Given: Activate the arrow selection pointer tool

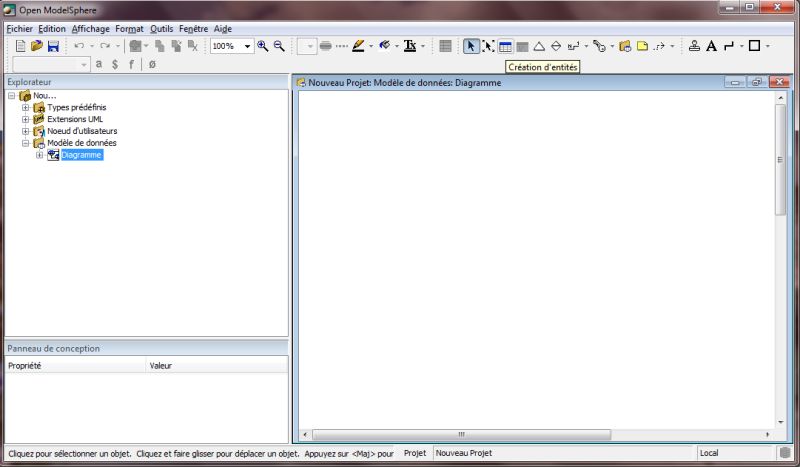Looking at the screenshot, I should pos(471,46).
